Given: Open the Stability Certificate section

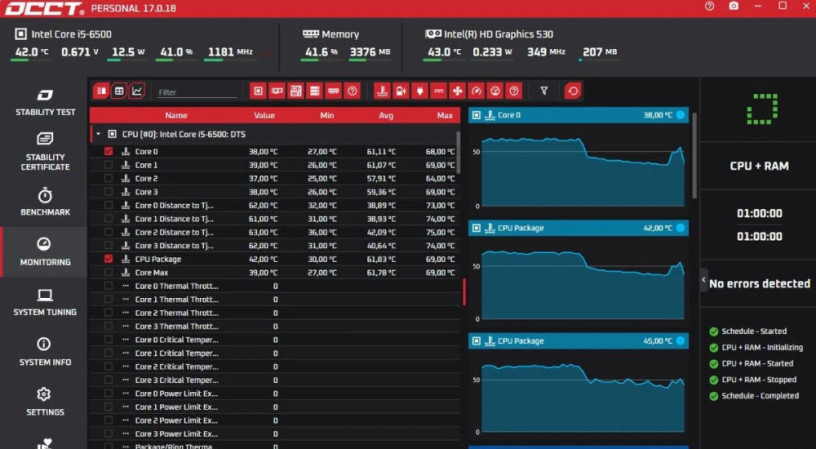Looking at the screenshot, I should 45,151.
